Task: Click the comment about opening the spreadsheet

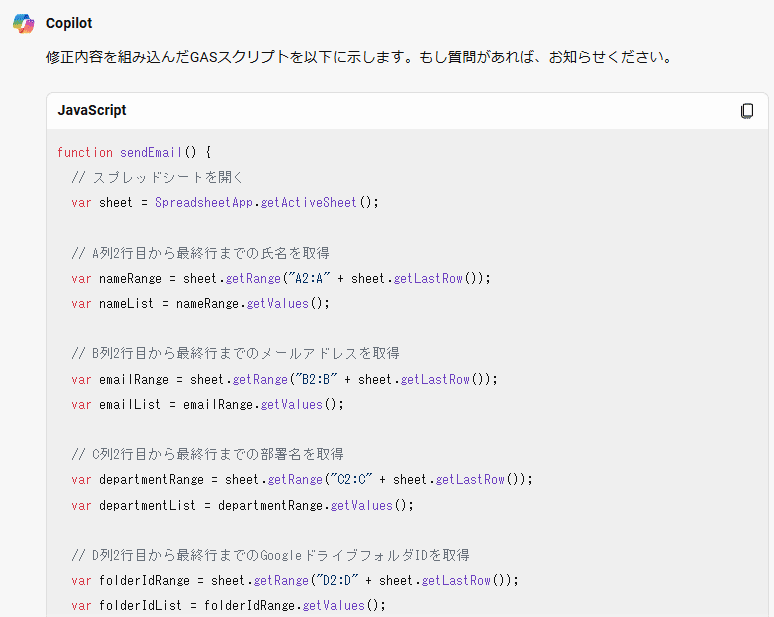Action: click(157, 177)
